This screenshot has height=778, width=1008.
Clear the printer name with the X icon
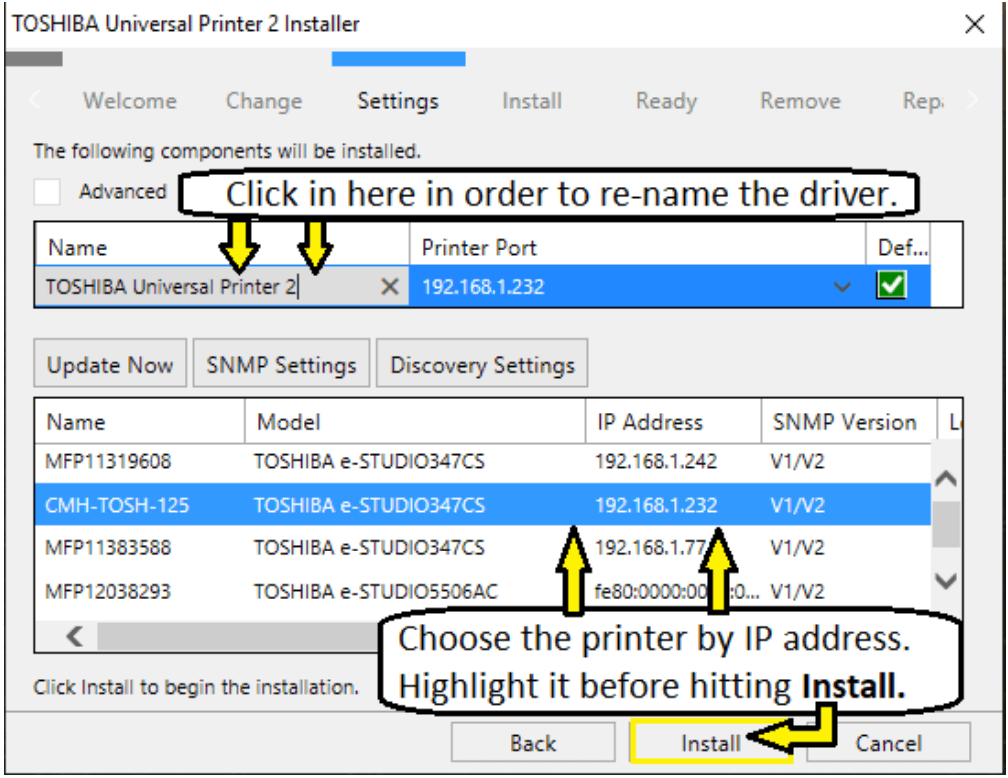coord(390,286)
